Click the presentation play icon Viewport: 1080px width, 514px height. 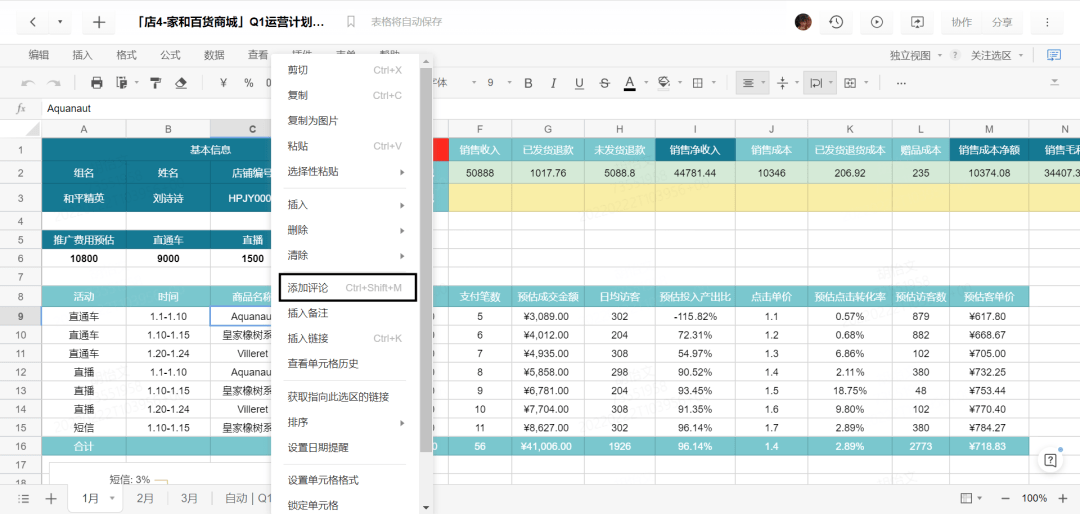point(877,22)
